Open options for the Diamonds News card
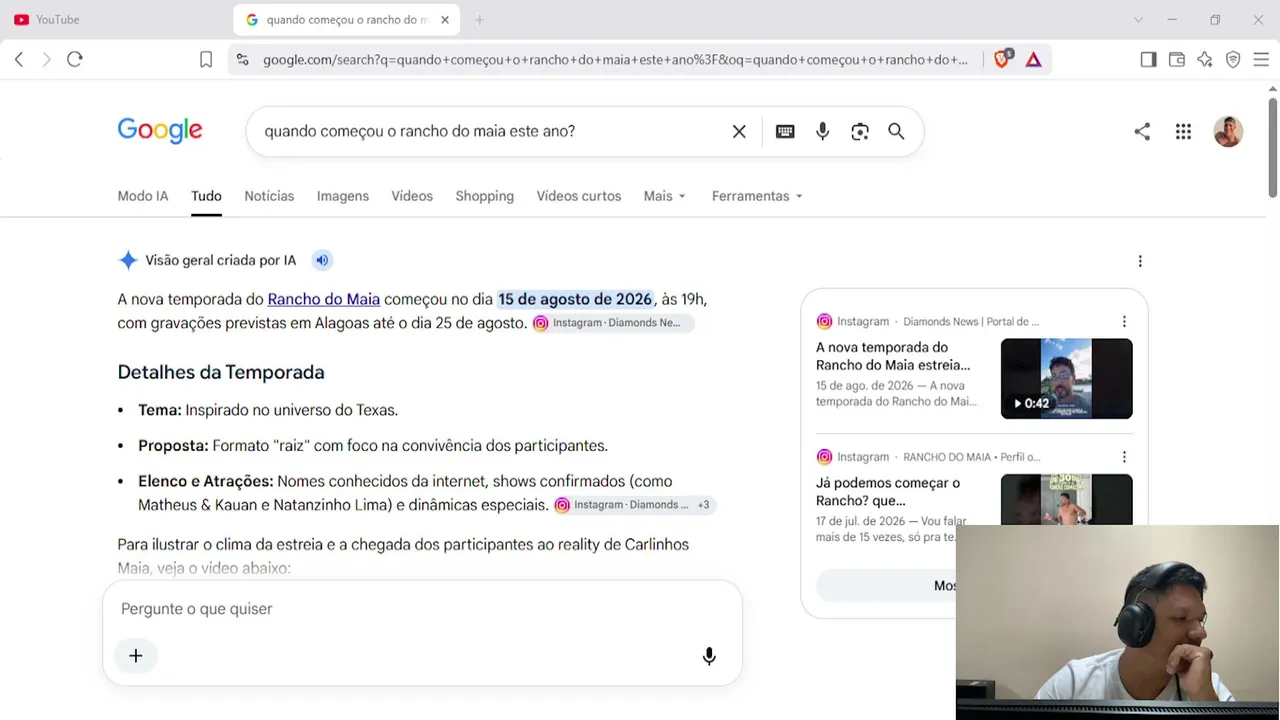Image resolution: width=1280 pixels, height=720 pixels. coord(1124,322)
